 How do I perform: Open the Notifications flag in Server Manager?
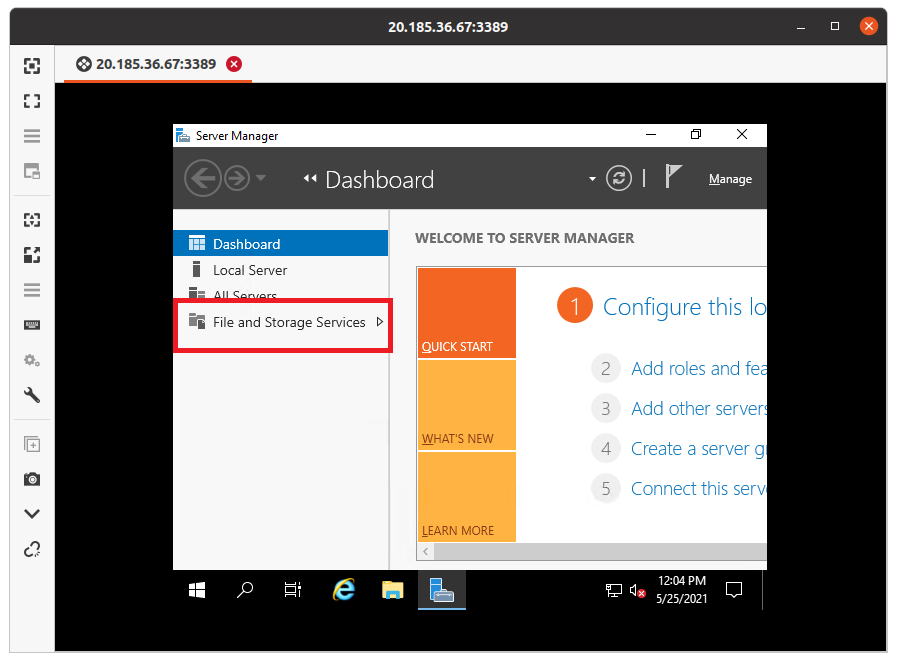click(x=673, y=175)
